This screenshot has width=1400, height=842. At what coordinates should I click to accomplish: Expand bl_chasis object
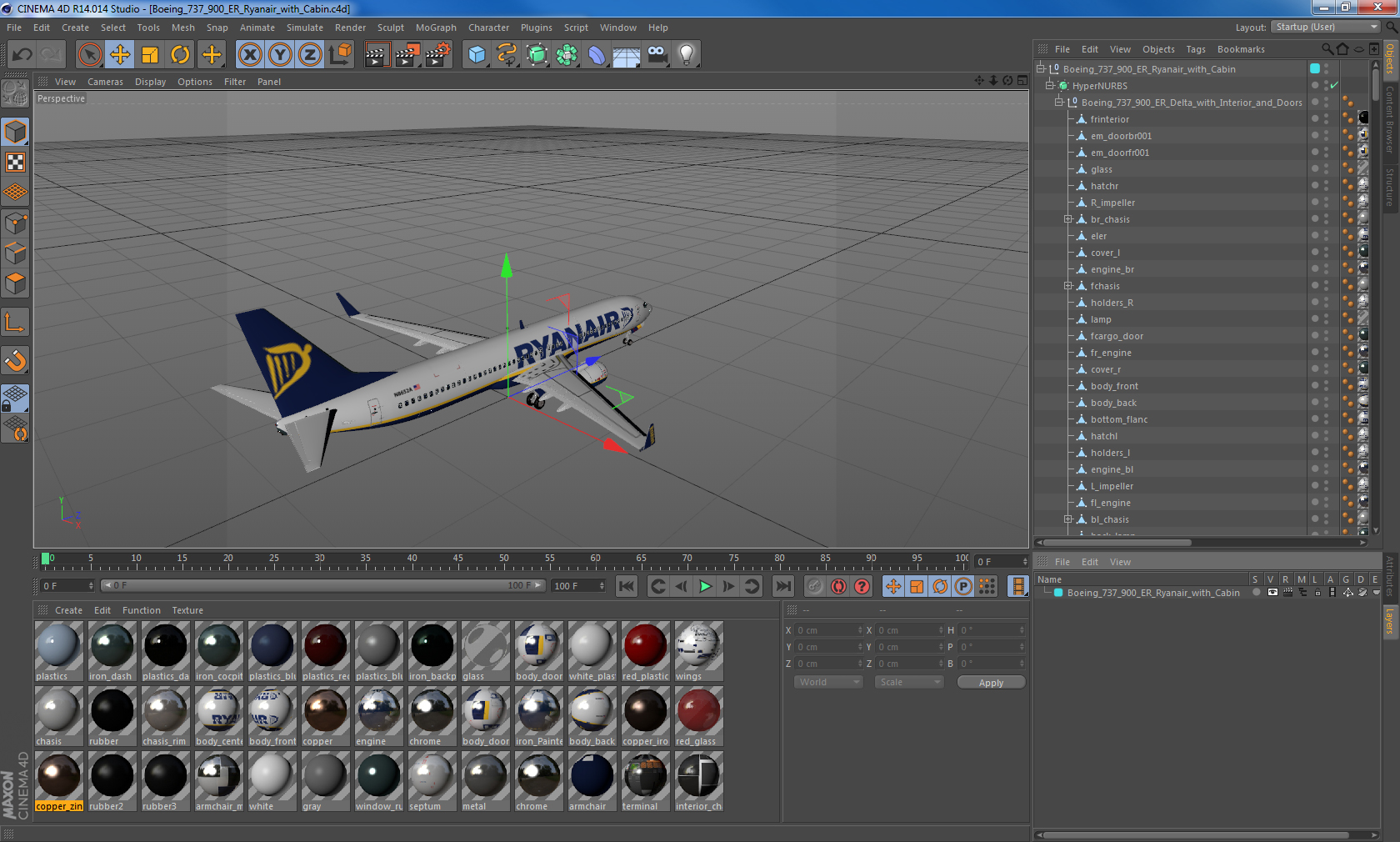pyautogui.click(x=1068, y=519)
